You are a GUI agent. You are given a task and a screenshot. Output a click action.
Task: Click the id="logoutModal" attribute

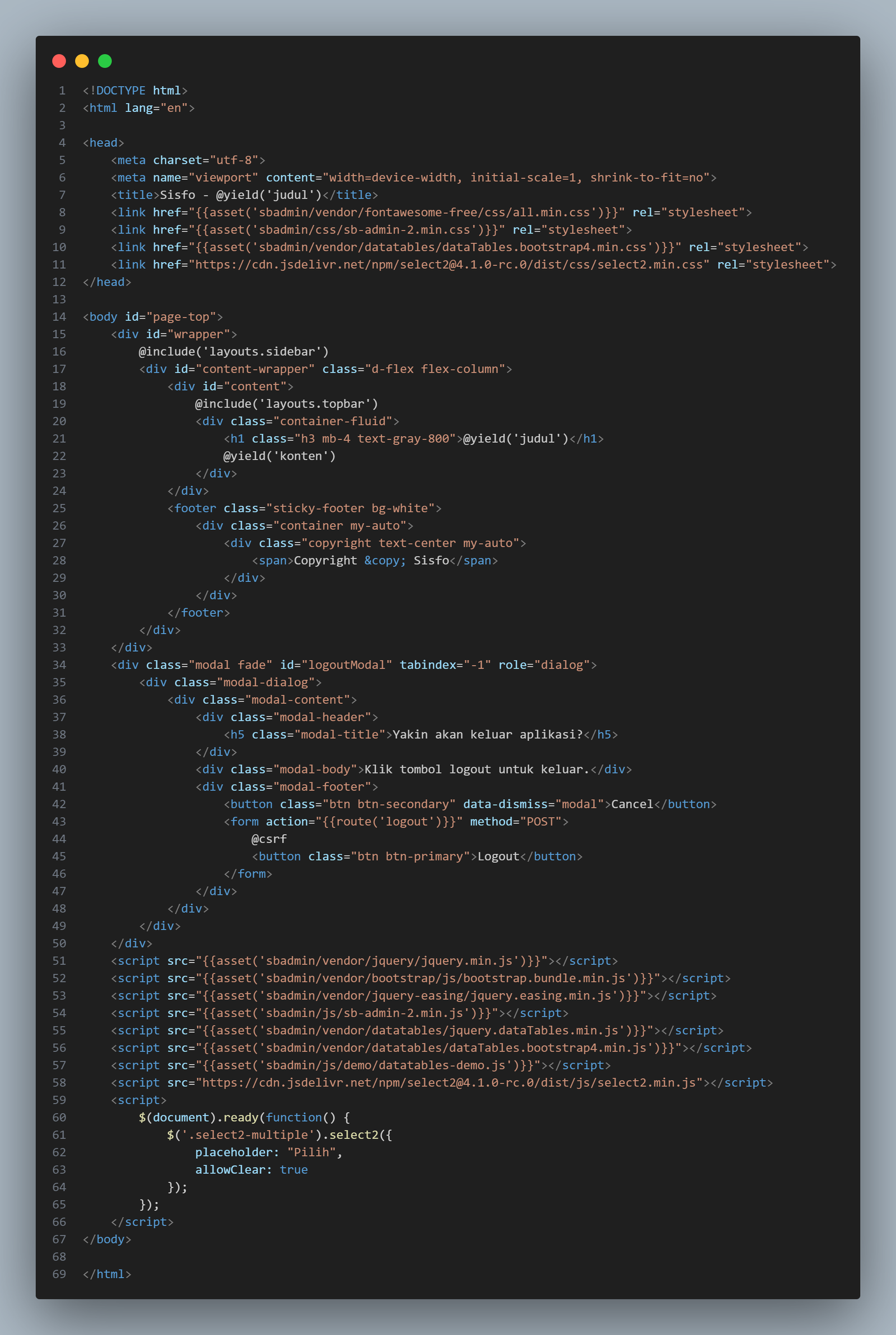point(336,665)
